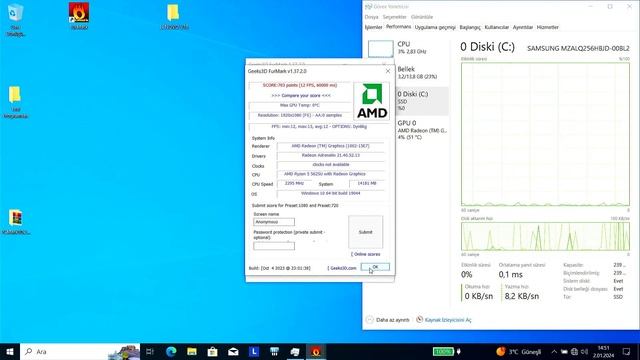Switch to the Performans tab
The image size is (640, 360).
398,27
